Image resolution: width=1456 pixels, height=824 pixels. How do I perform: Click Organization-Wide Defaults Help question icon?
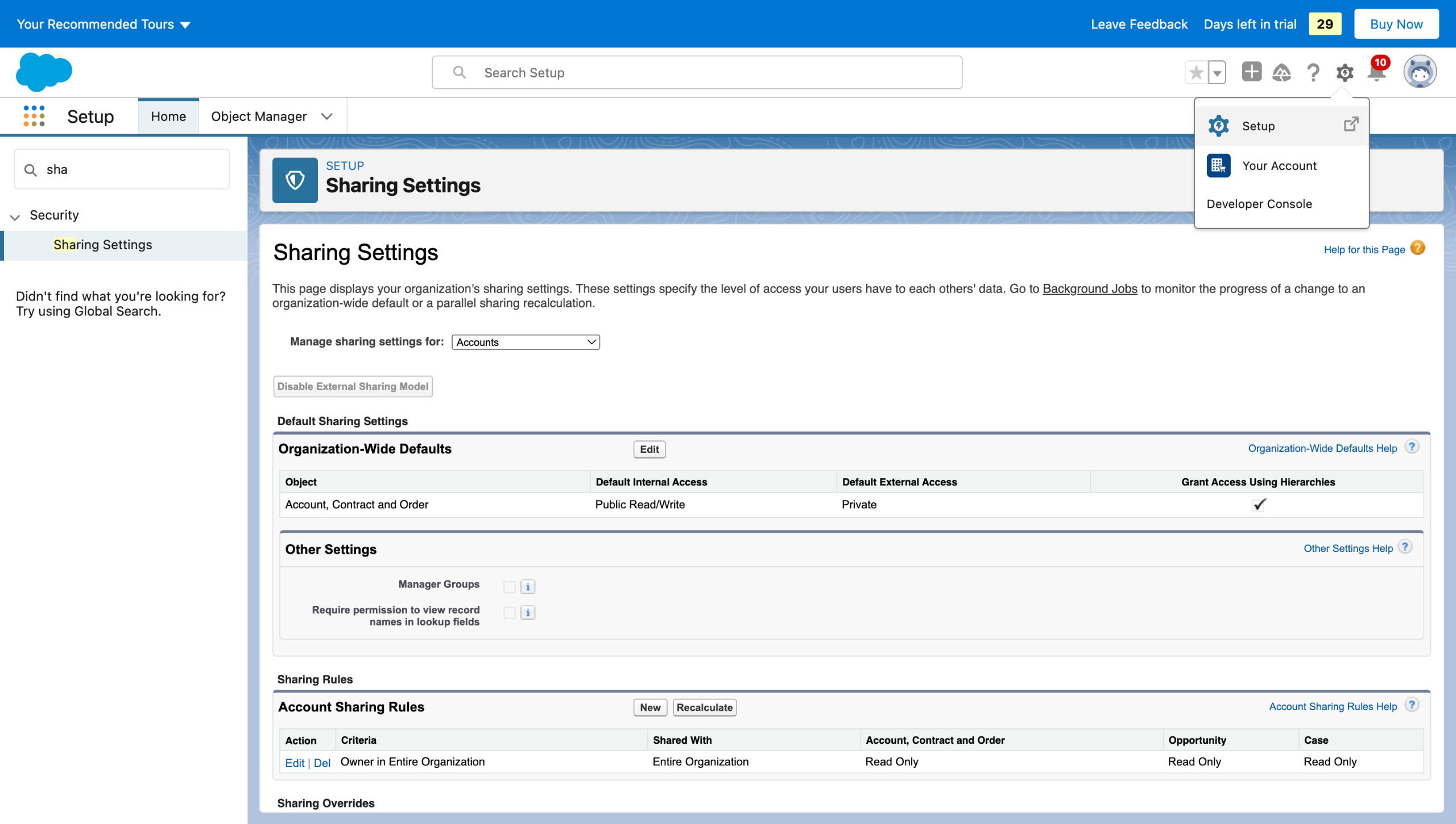click(1412, 447)
